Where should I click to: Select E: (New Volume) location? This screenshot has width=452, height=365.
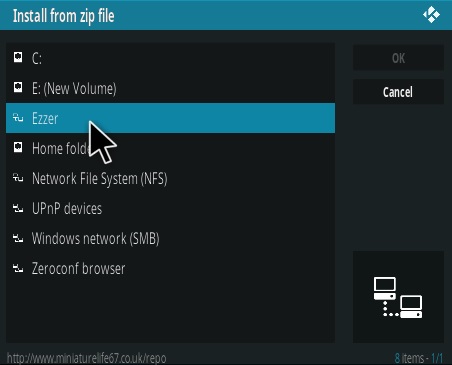170,88
